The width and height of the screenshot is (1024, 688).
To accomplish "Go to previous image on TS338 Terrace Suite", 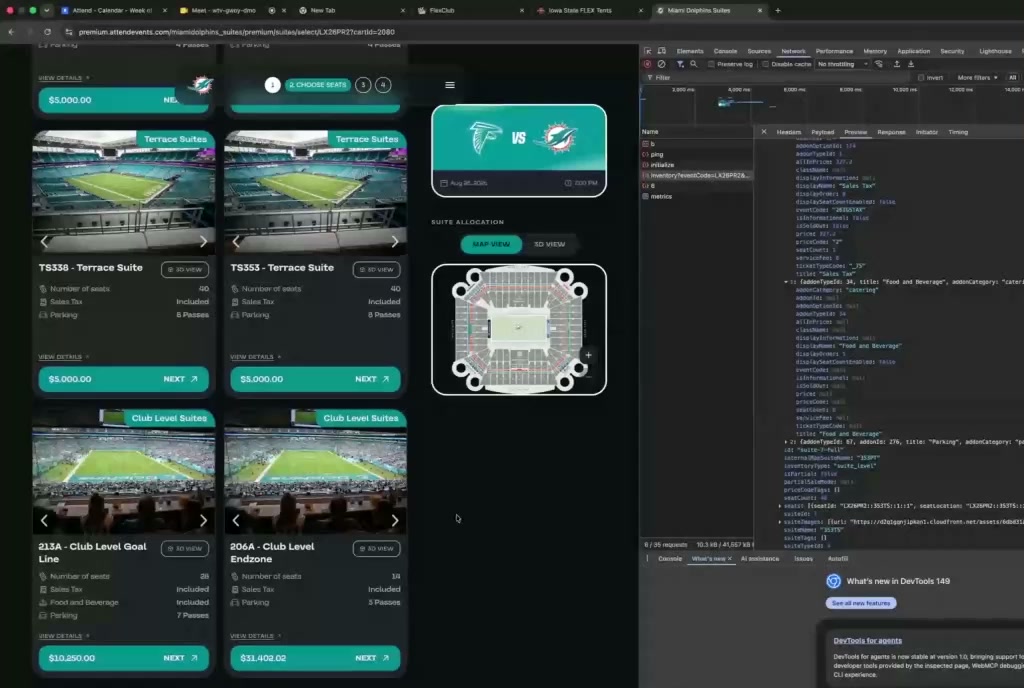I will click(44, 242).
